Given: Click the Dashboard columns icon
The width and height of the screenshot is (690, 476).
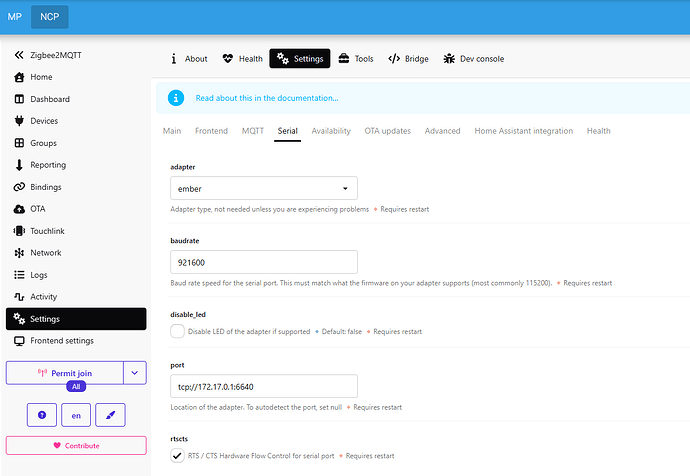Looking at the screenshot, I should click(19, 99).
